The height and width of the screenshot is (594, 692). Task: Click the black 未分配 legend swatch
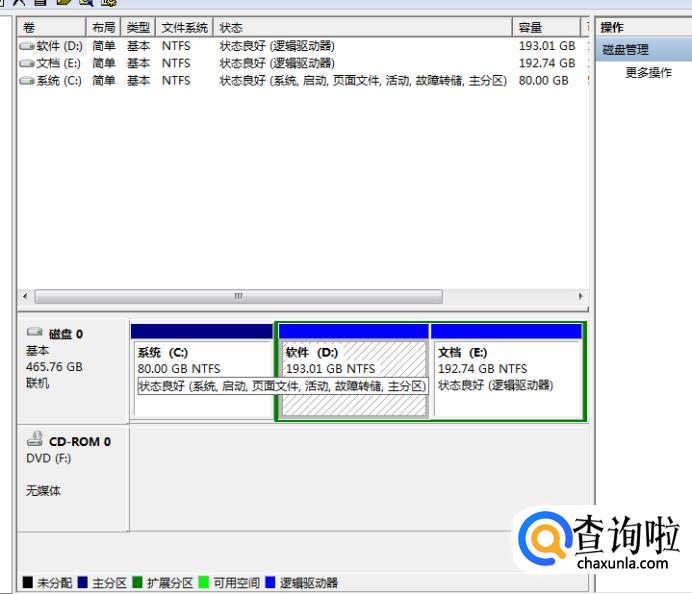tap(28, 583)
